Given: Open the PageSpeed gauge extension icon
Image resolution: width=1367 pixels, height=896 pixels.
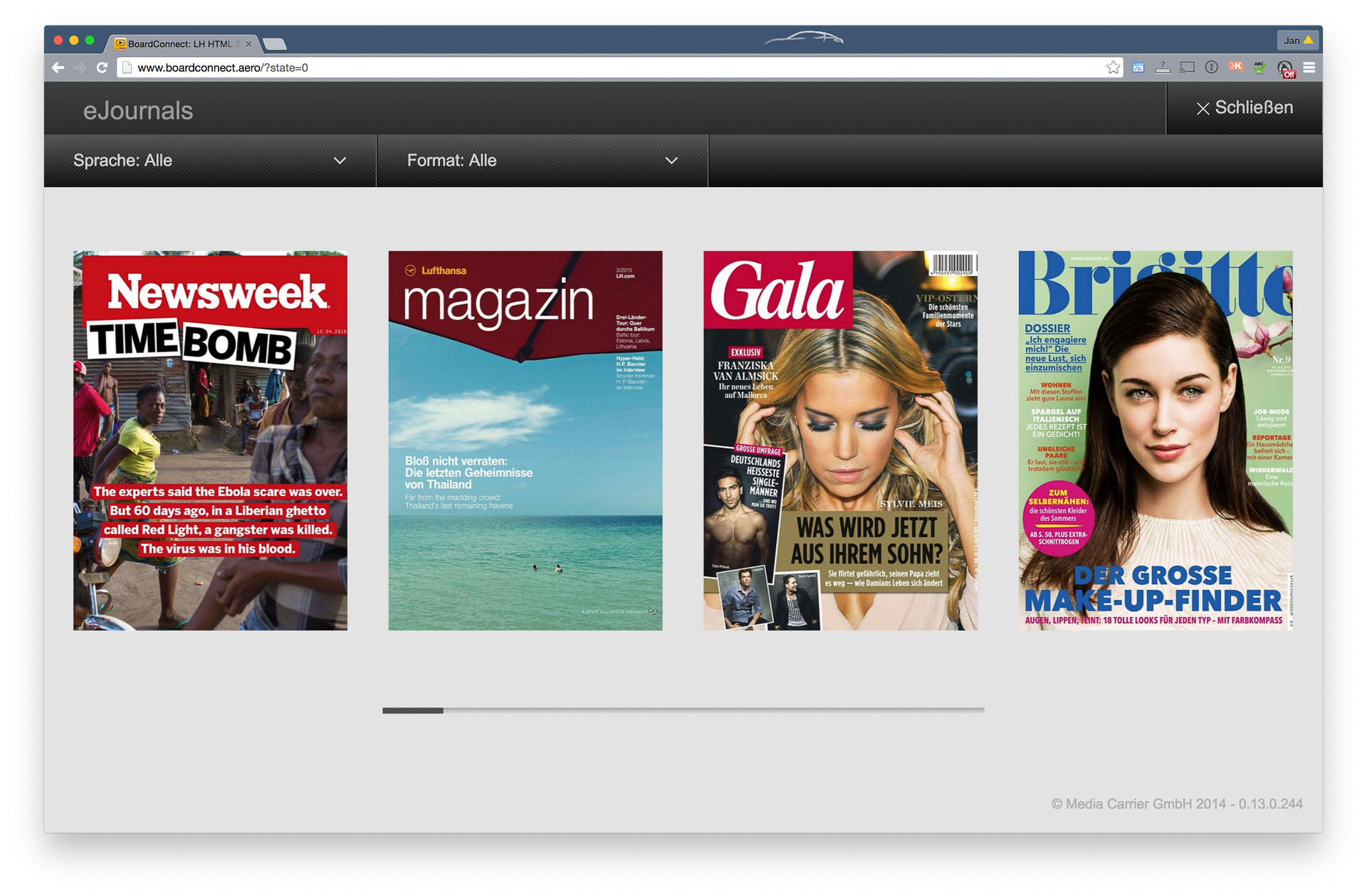Looking at the screenshot, I should [x=1138, y=68].
